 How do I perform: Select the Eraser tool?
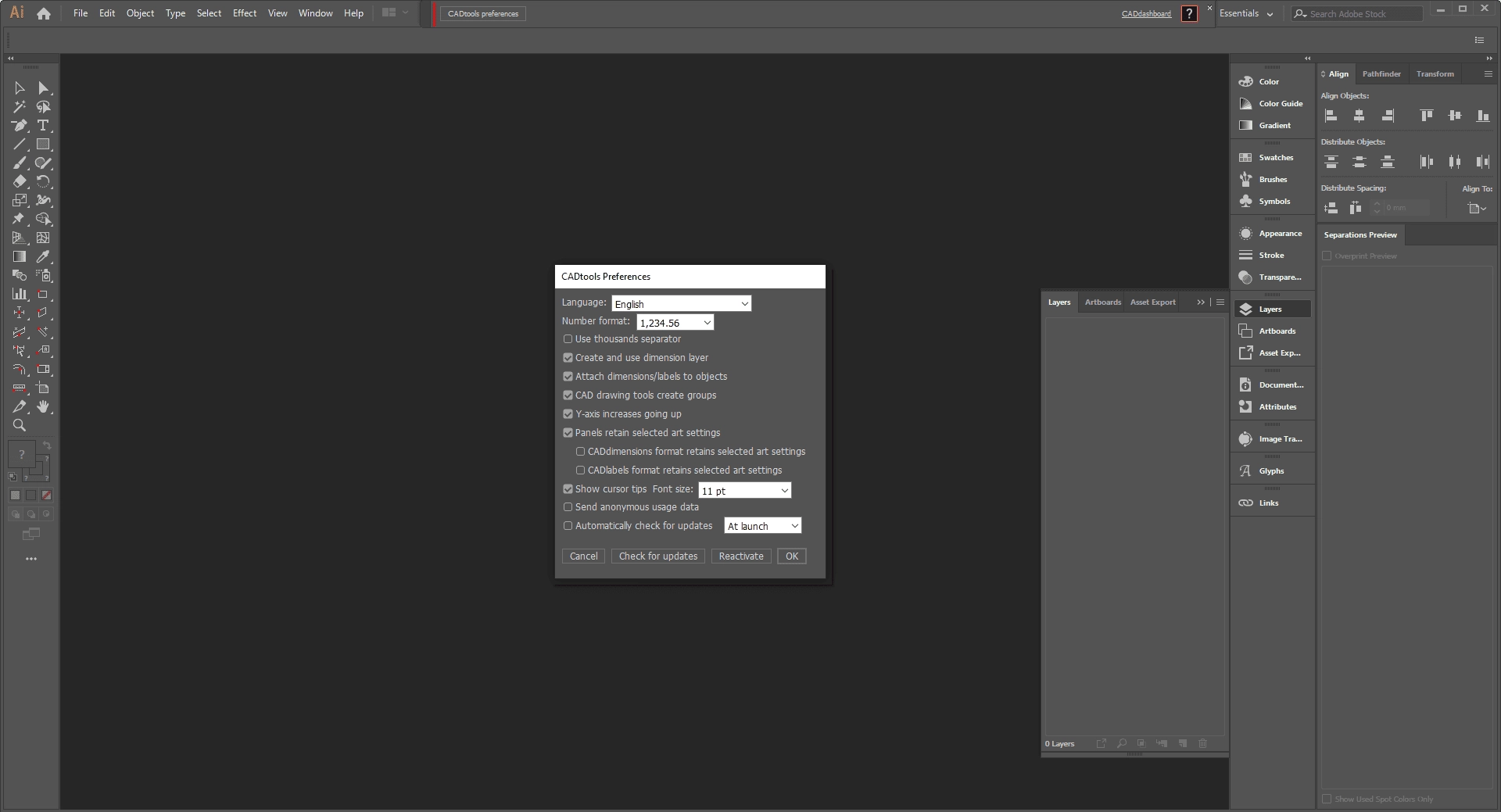20,181
